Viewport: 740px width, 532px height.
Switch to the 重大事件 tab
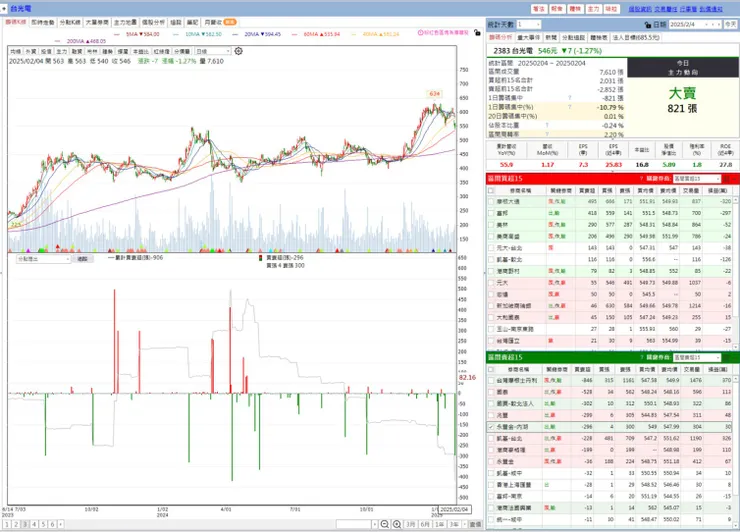click(529, 37)
